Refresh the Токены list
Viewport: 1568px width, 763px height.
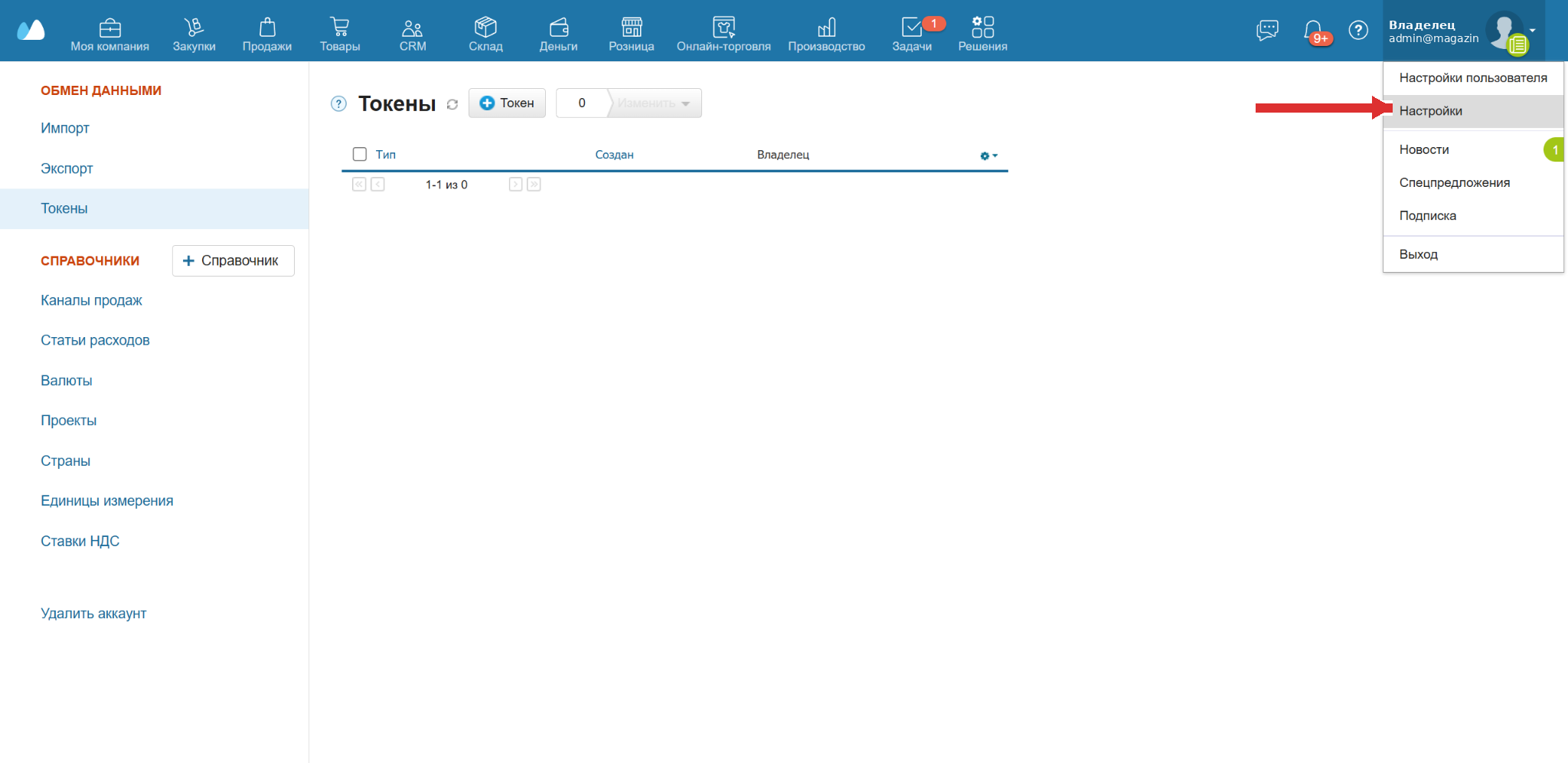pyautogui.click(x=452, y=104)
